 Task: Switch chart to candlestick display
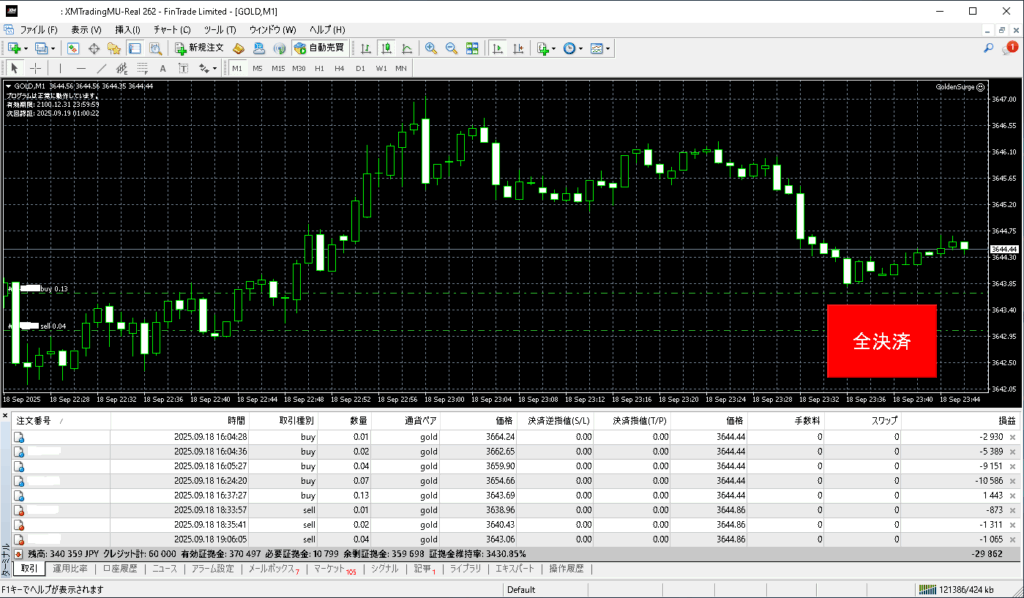[x=386, y=48]
